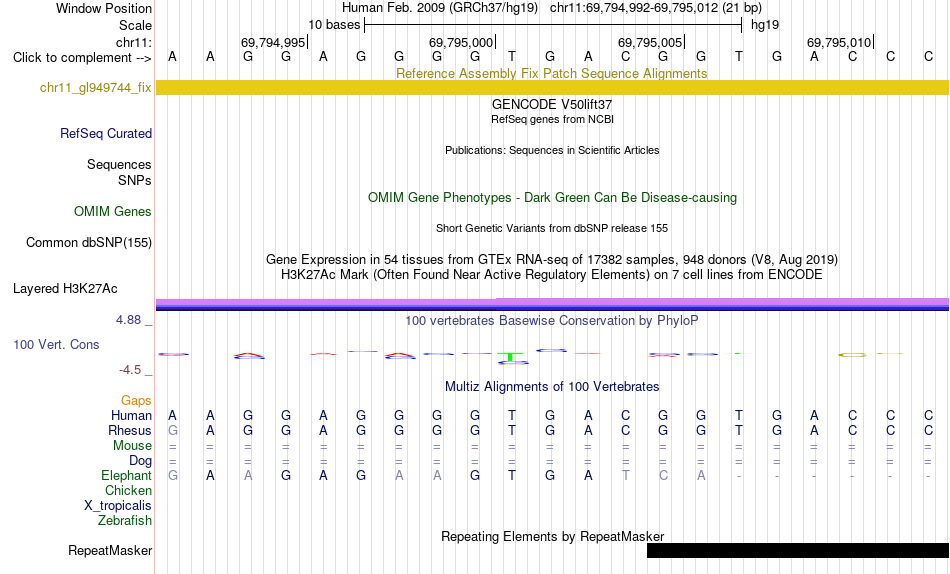Image resolution: width=950 pixels, height=574 pixels.
Task: Click the gray T in the Elephant row
Action: pos(625,475)
